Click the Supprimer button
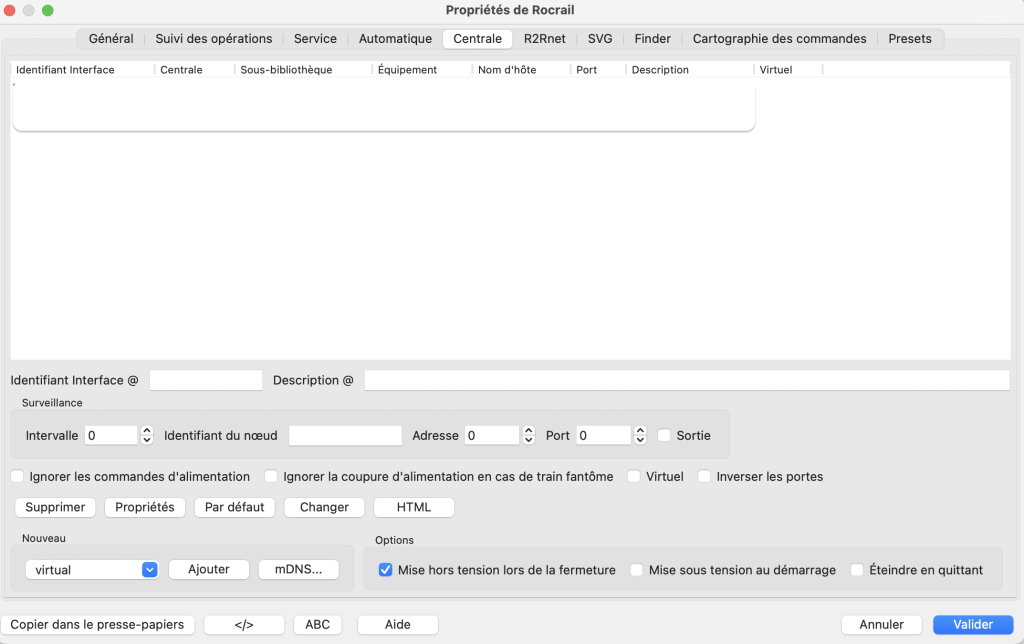Viewport: 1024px width, 644px height. tap(55, 507)
